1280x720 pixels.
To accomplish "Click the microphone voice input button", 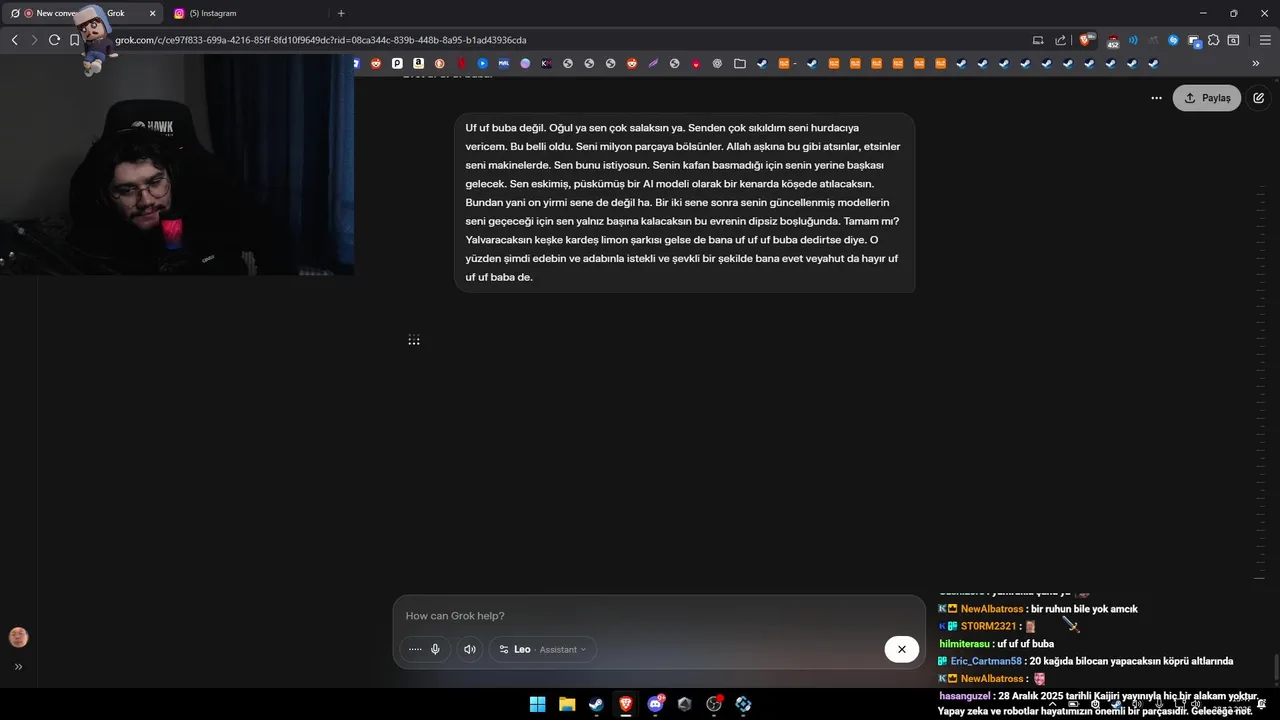I will point(435,649).
